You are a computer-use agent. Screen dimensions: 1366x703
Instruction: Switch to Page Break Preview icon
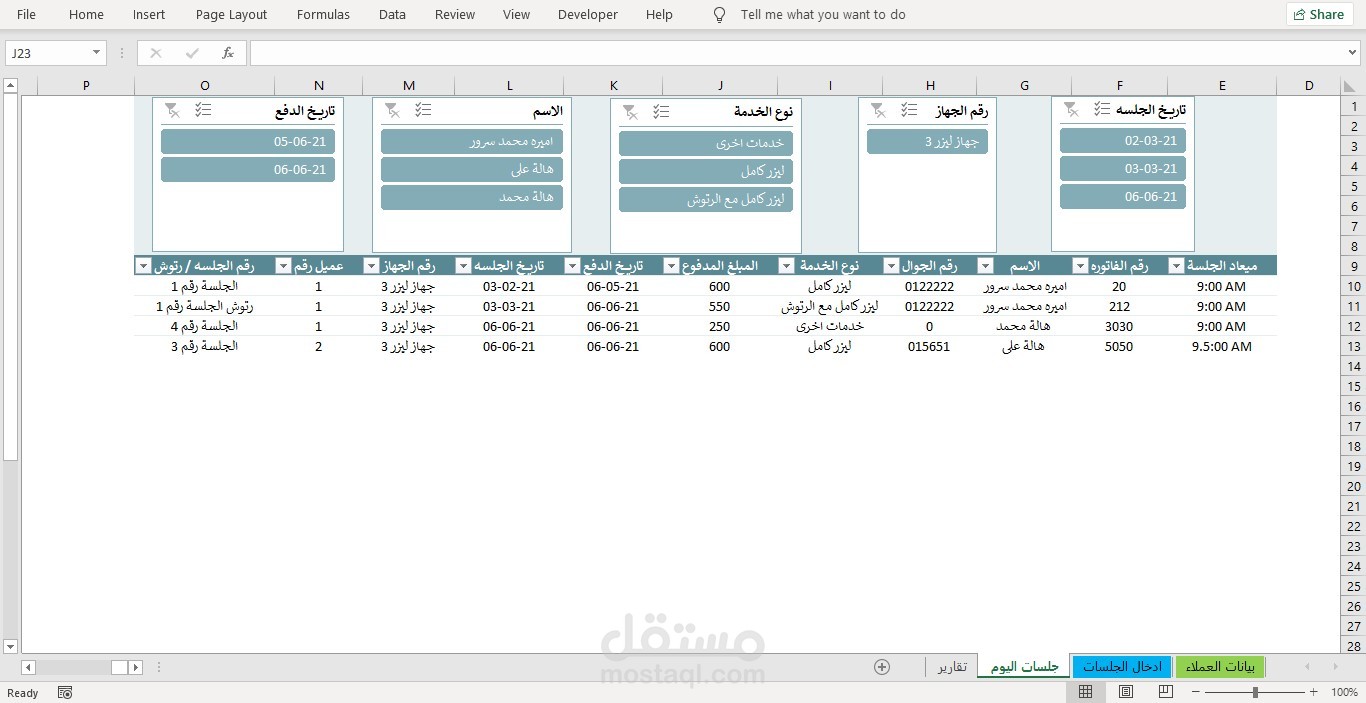[1166, 692]
